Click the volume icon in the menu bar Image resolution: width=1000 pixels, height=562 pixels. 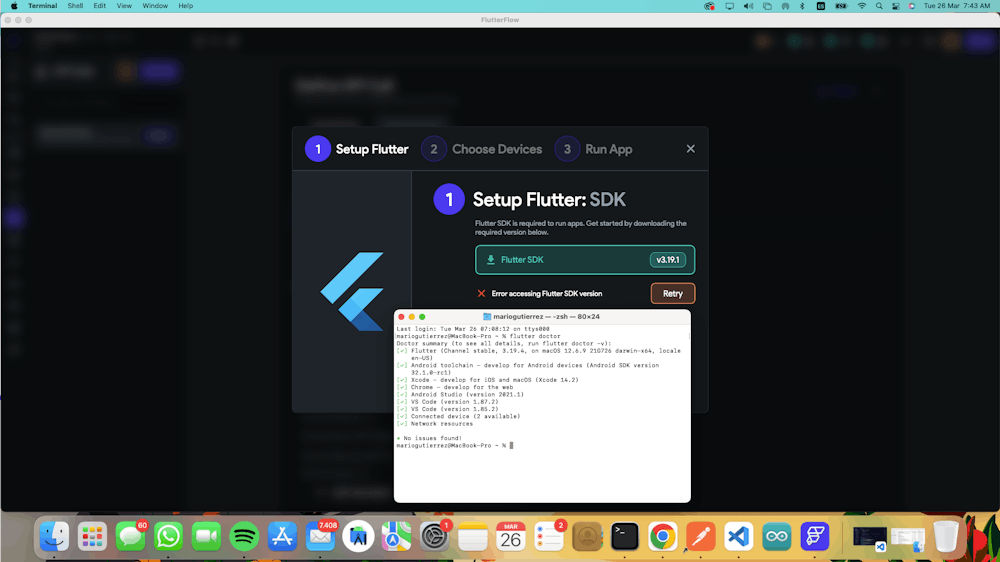coord(748,6)
